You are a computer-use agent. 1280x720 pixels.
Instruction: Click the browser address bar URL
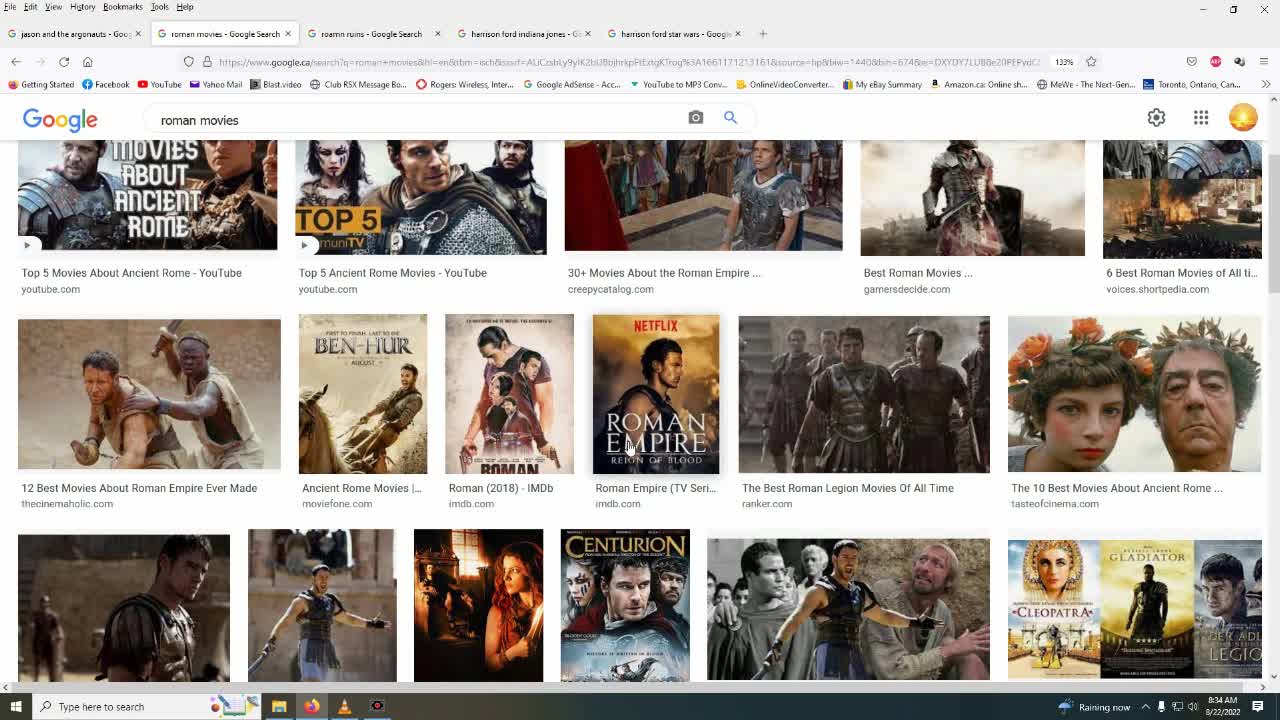click(x=629, y=62)
